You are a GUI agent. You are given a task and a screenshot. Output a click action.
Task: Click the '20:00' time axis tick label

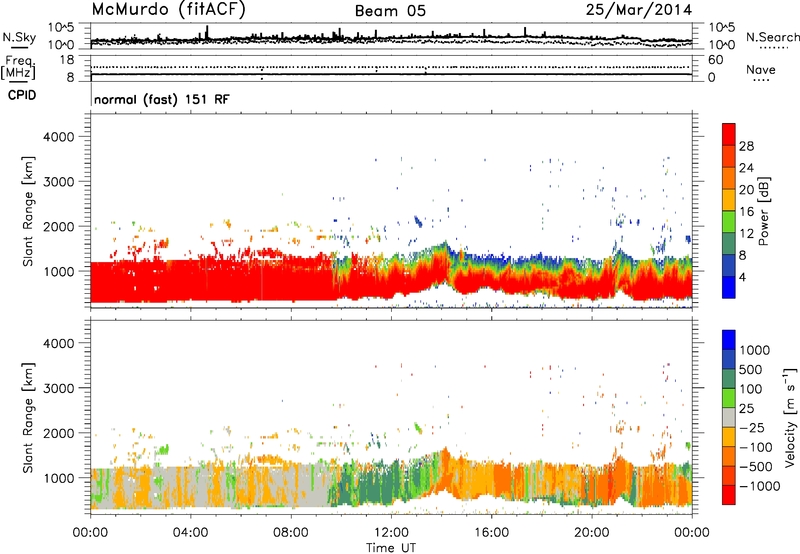click(592, 533)
